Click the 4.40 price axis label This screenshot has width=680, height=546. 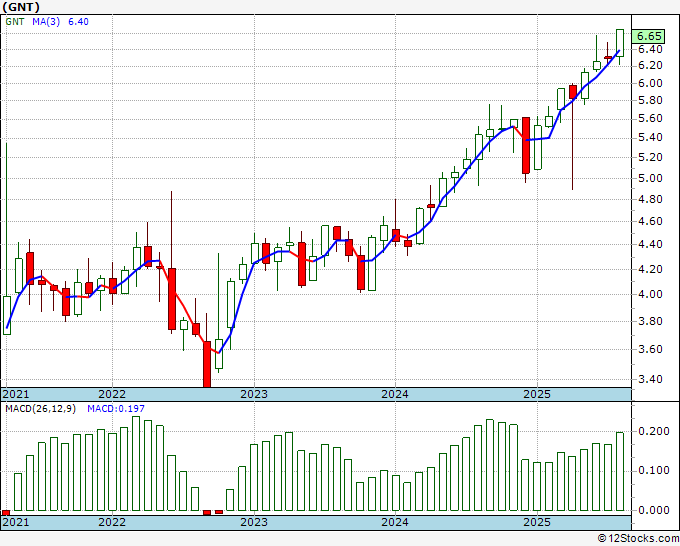(x=650, y=244)
